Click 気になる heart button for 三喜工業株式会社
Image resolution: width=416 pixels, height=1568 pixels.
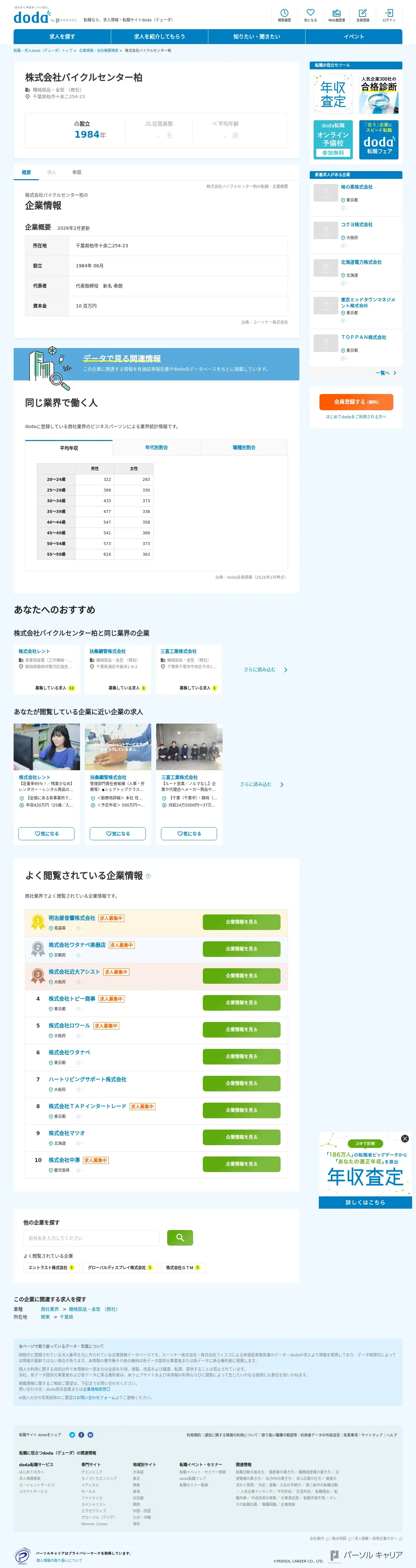click(x=189, y=833)
